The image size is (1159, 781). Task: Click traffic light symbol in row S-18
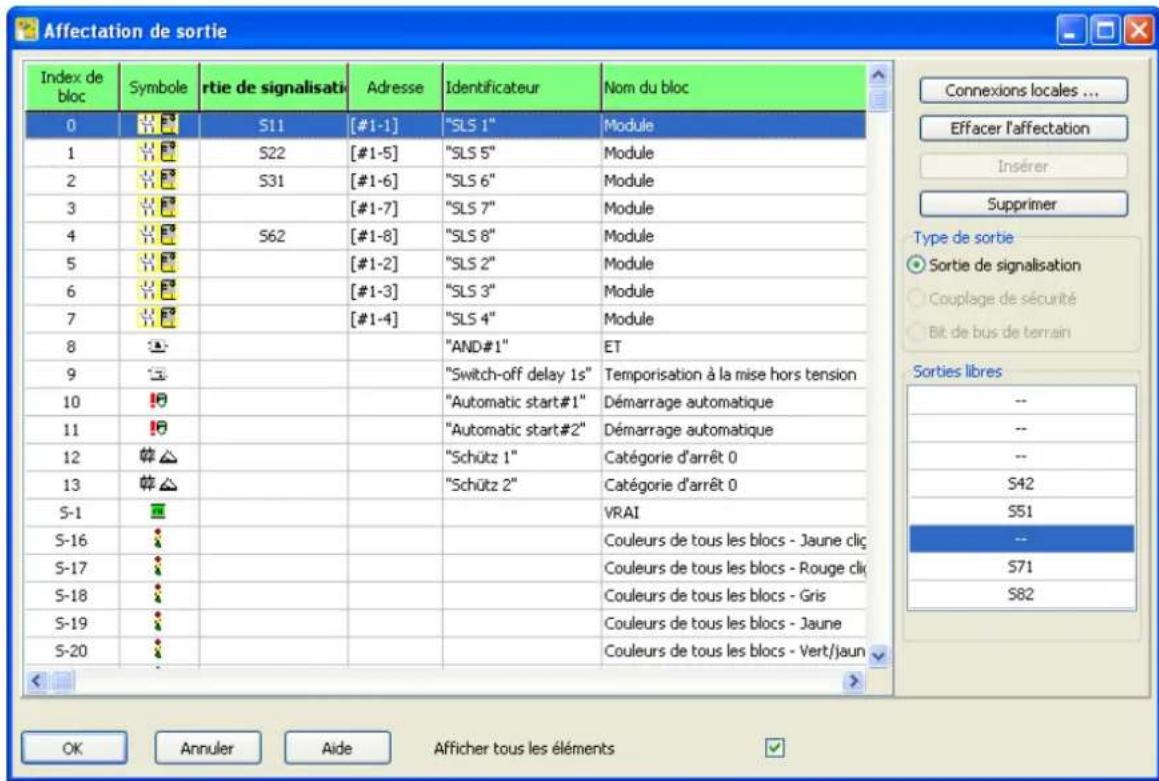pos(157,595)
